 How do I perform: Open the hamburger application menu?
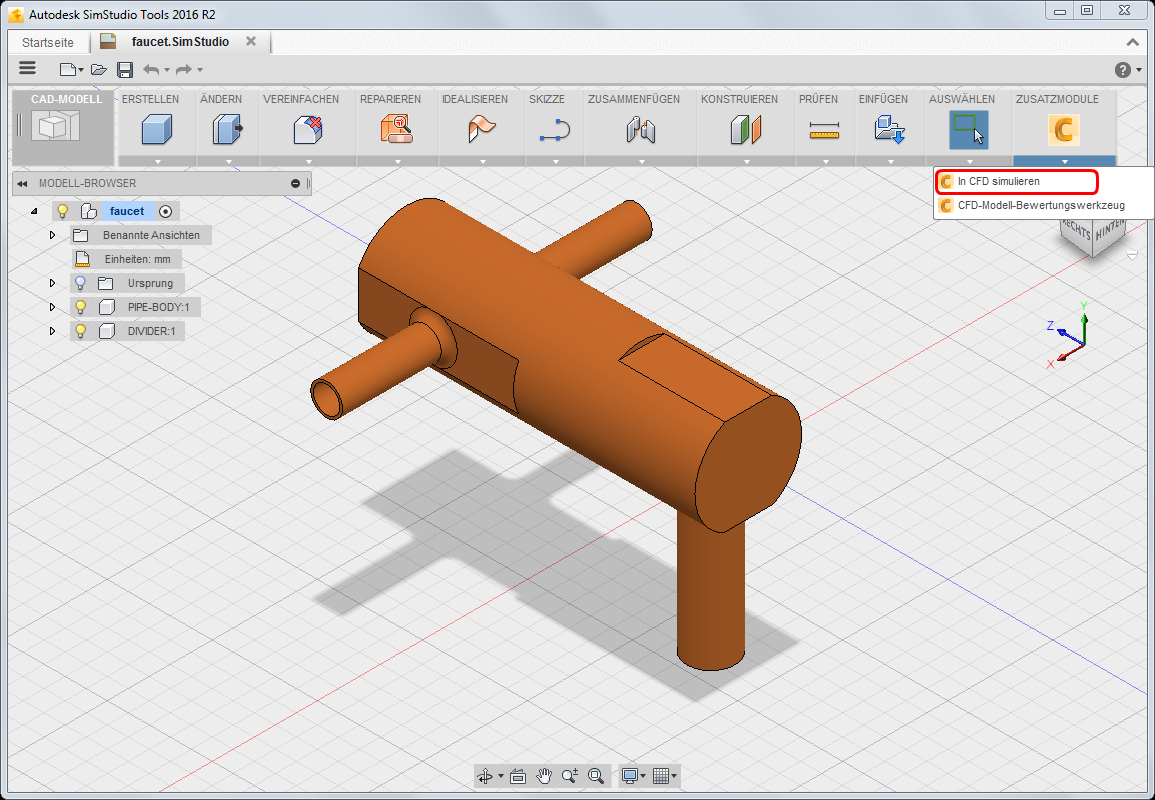tap(27, 69)
